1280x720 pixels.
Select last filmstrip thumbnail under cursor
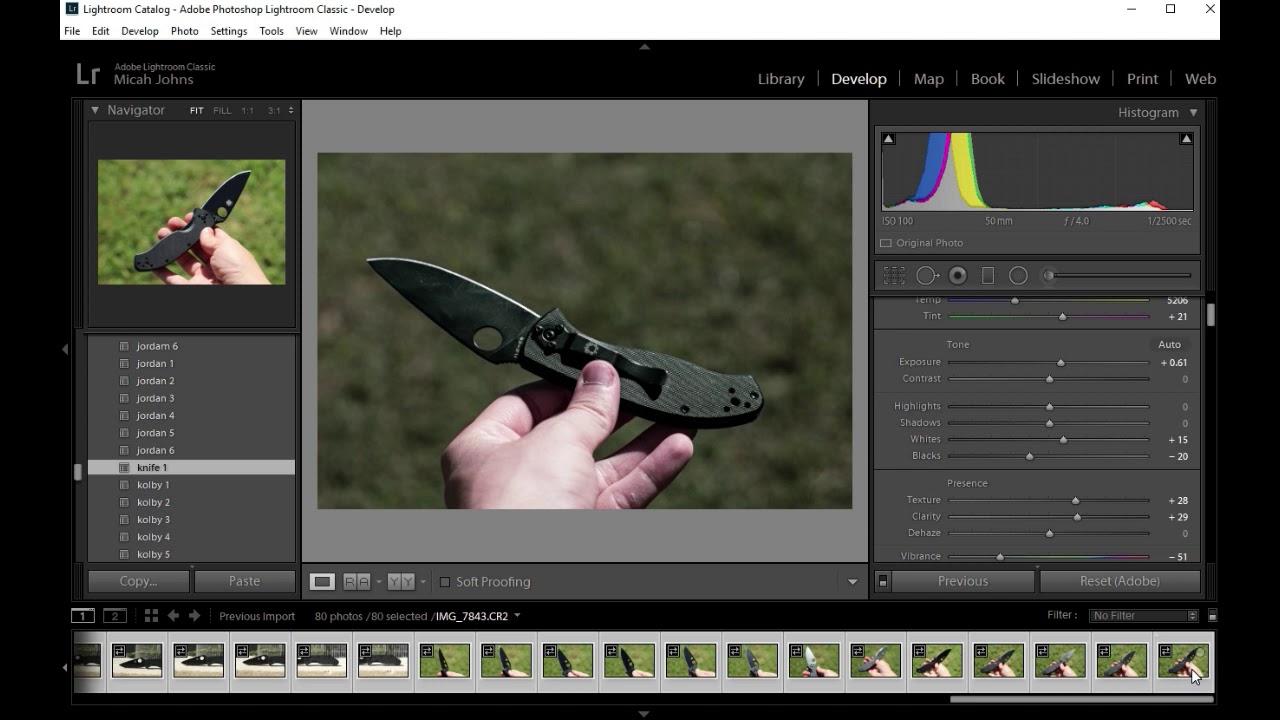click(x=1183, y=661)
